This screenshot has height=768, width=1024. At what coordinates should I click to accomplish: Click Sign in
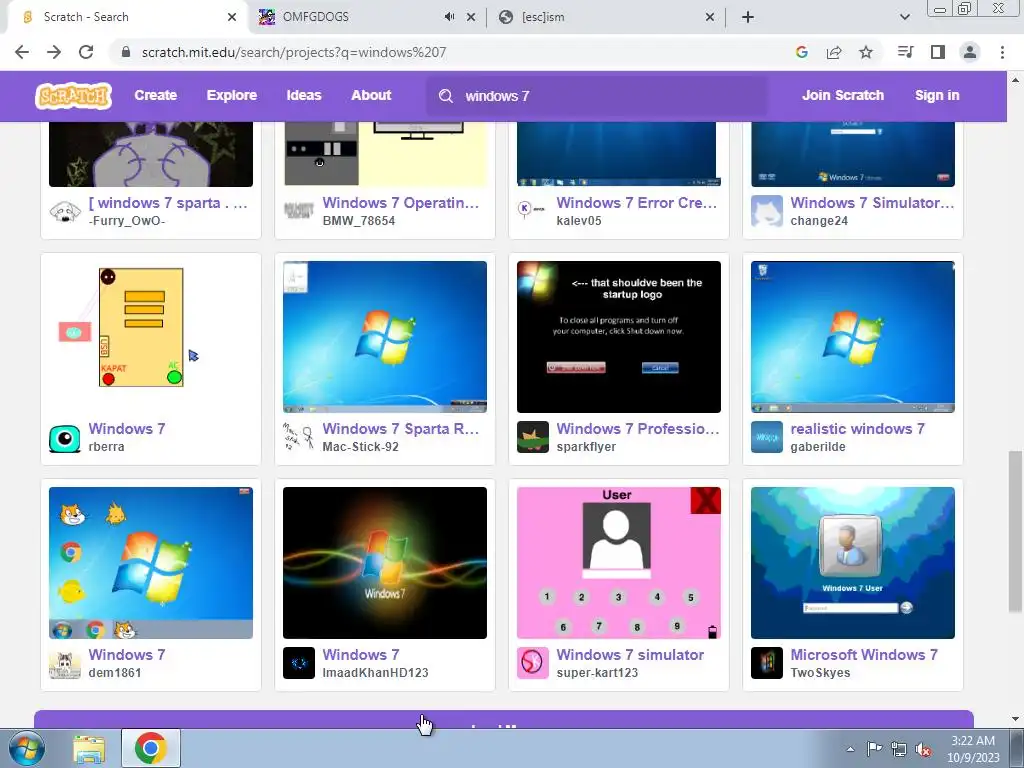(937, 95)
